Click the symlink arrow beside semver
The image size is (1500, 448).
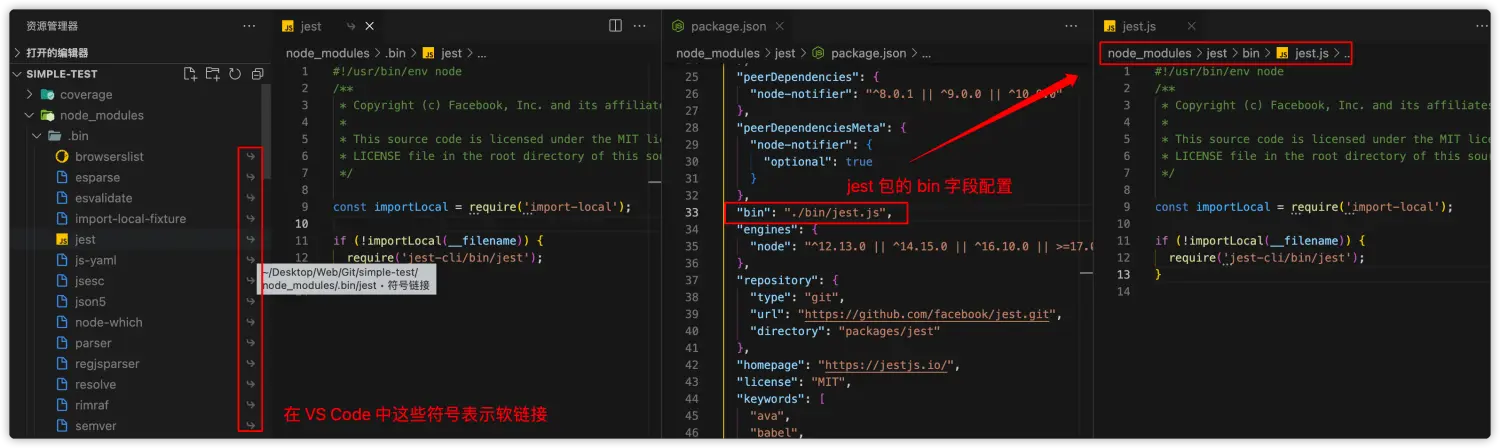click(x=250, y=426)
